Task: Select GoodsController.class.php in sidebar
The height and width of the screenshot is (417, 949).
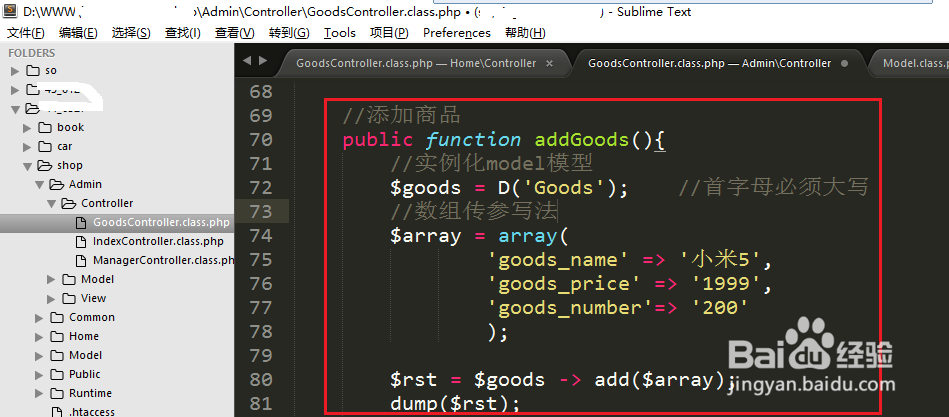Action: tap(117, 222)
